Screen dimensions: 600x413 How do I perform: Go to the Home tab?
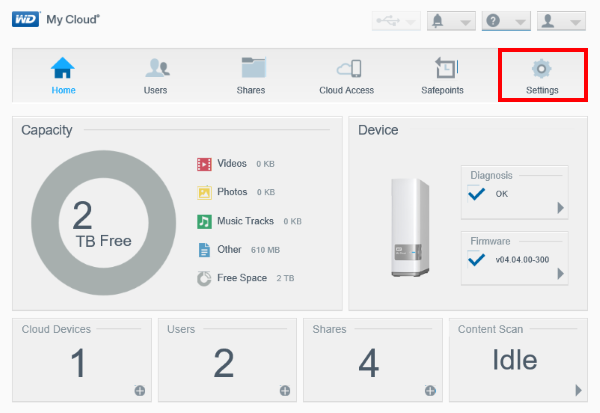[x=63, y=75]
